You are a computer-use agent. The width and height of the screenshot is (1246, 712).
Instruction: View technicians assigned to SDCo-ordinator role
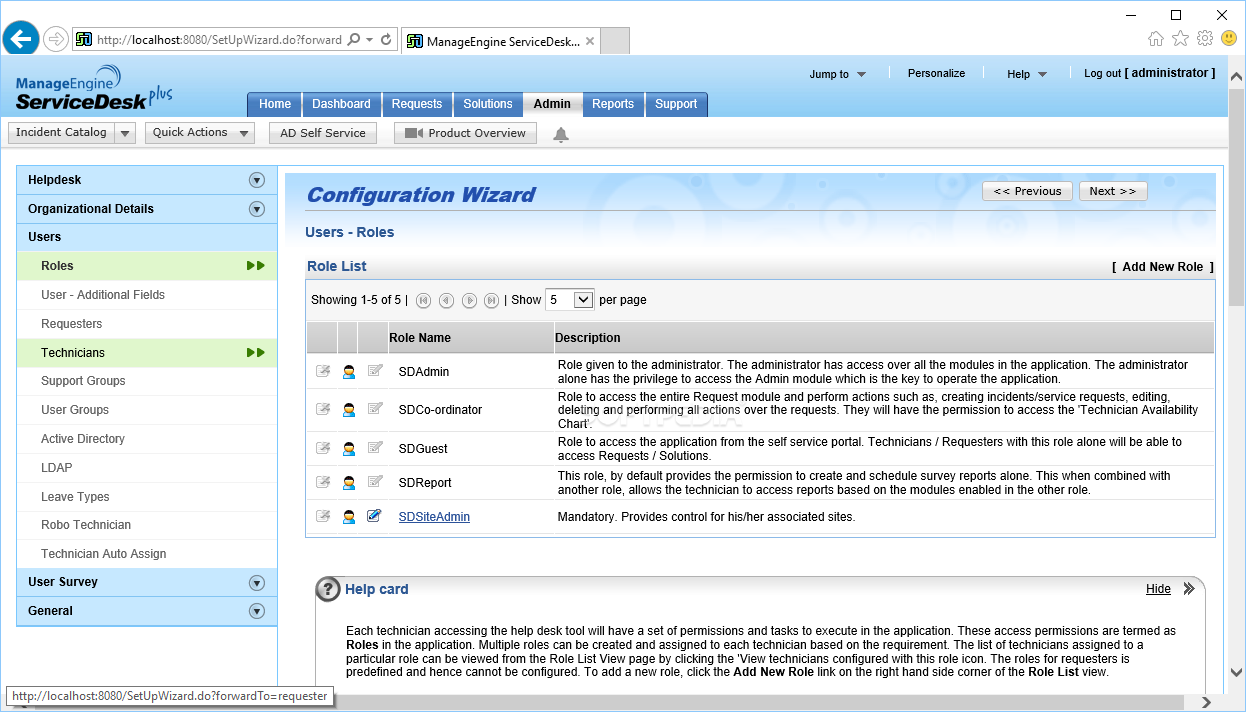click(x=349, y=409)
